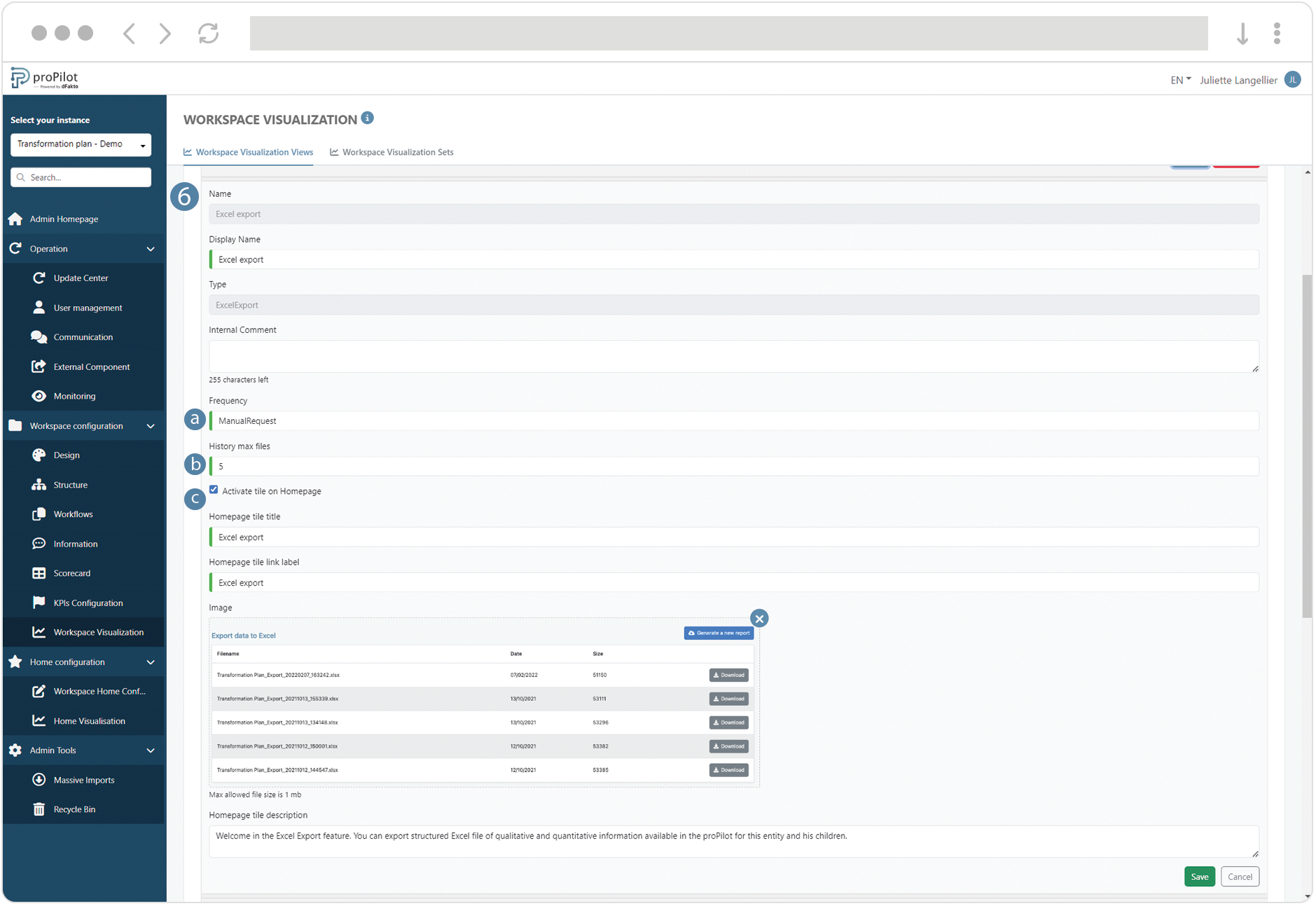Switch to the Workspace Visualization Sets tab
1316x906 pixels.
coord(399,151)
